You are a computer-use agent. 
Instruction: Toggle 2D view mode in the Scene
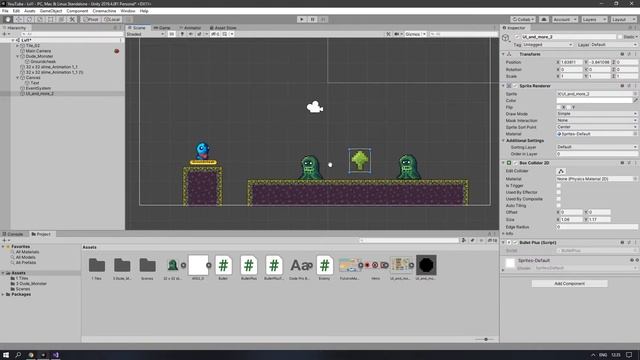172,34
